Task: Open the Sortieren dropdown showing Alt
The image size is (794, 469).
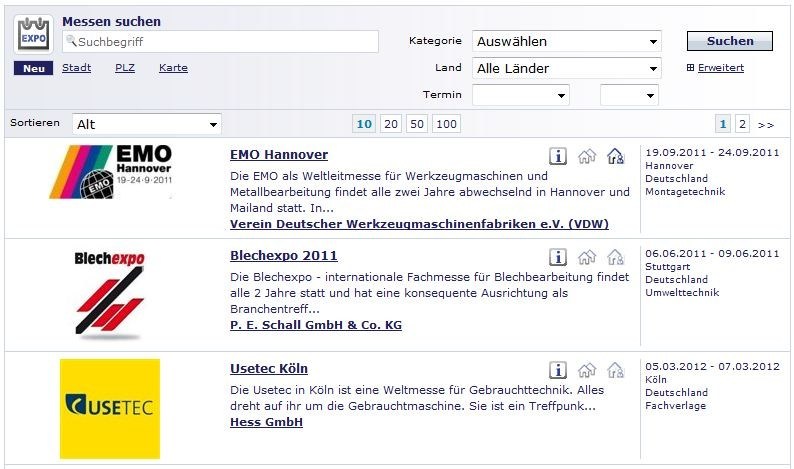Action: (x=147, y=124)
